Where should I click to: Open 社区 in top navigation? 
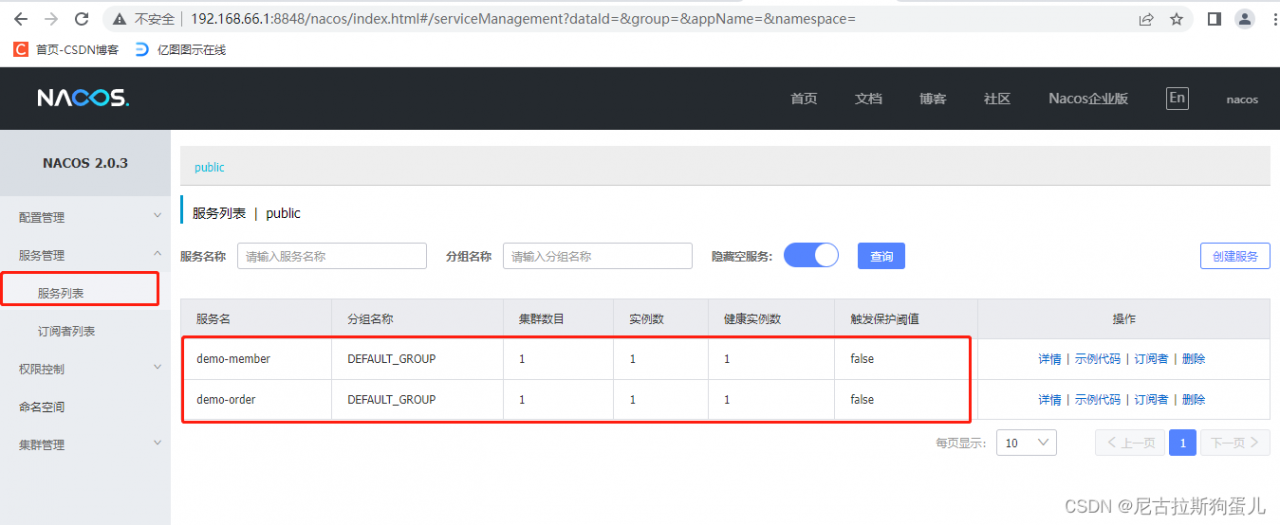(x=997, y=98)
